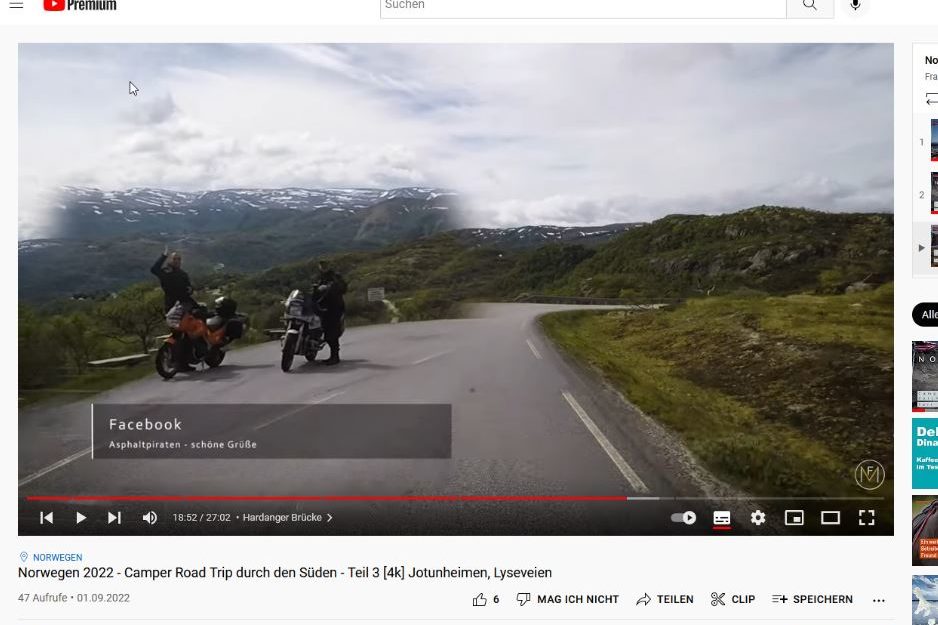The width and height of the screenshot is (938, 625).
Task: Click the search magnifier button
Action: (810, 5)
